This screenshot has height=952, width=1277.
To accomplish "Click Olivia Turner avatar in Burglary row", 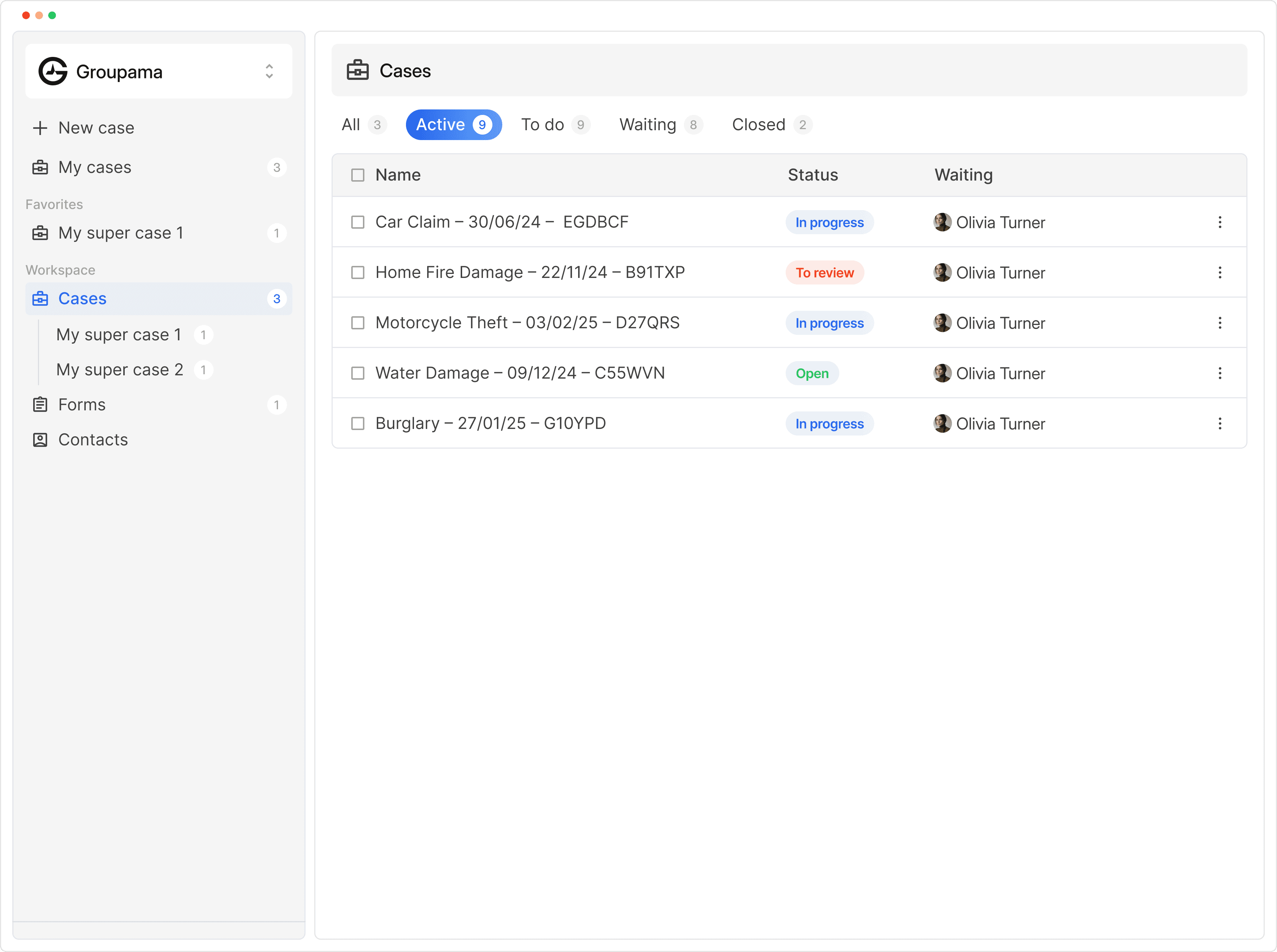I will click(942, 423).
